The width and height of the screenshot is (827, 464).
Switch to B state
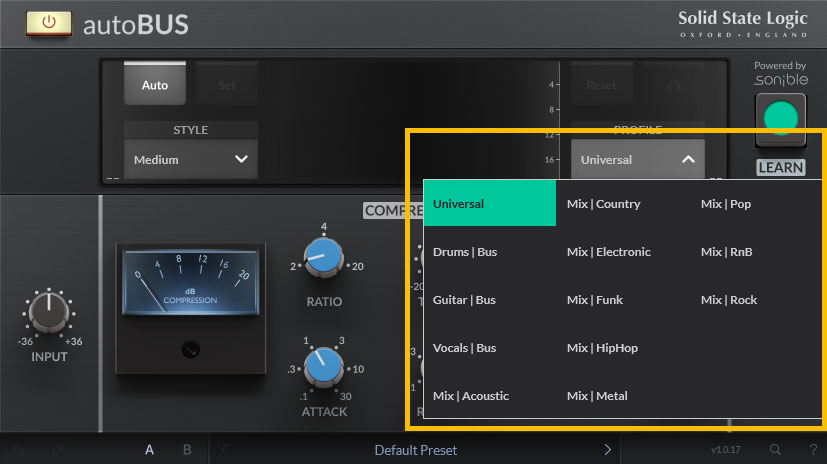pos(187,450)
